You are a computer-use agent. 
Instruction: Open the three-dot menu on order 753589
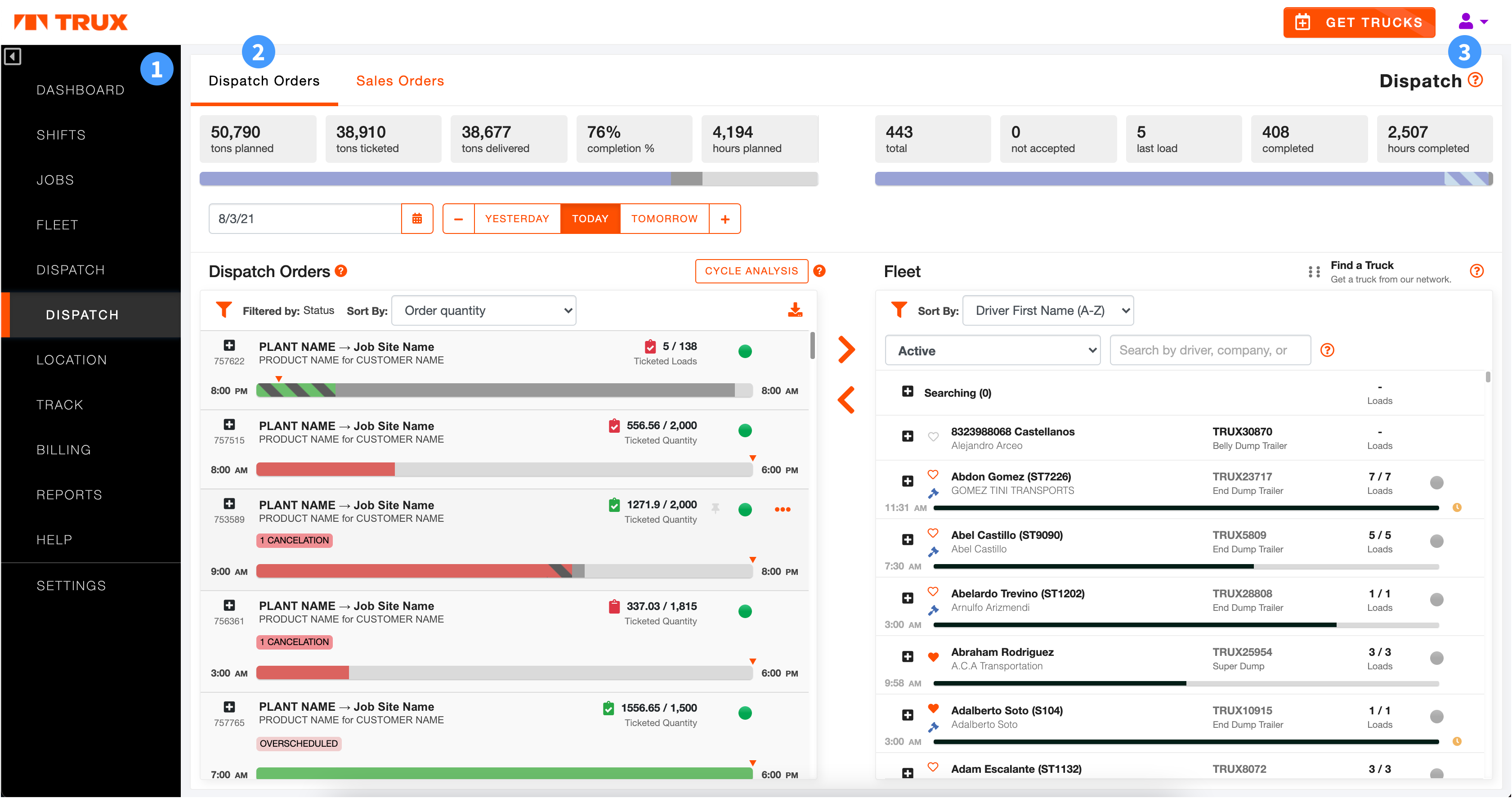[x=783, y=509]
